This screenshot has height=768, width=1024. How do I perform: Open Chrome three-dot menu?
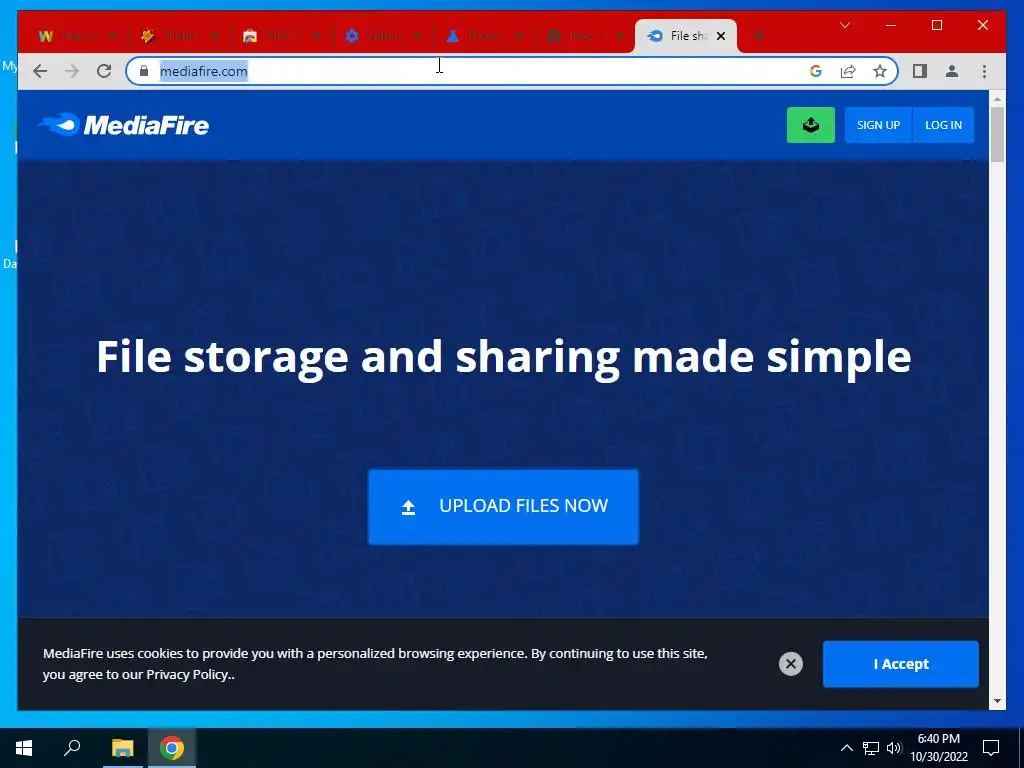pyautogui.click(x=984, y=71)
